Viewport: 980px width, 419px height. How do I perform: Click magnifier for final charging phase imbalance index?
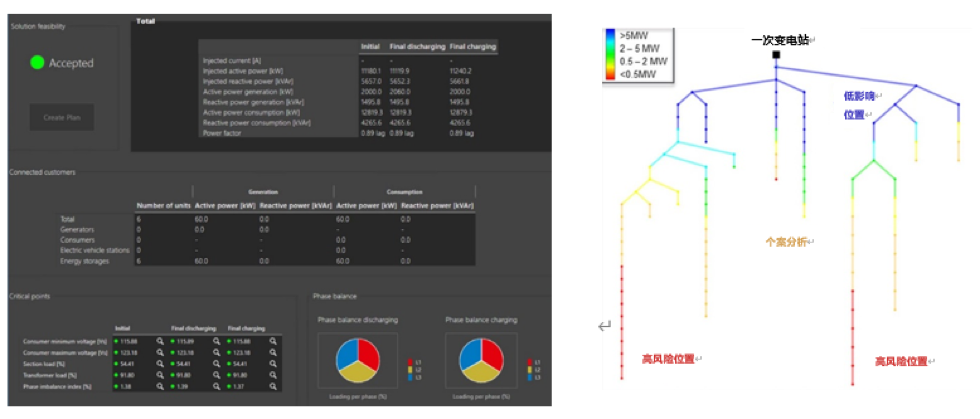pos(272,385)
